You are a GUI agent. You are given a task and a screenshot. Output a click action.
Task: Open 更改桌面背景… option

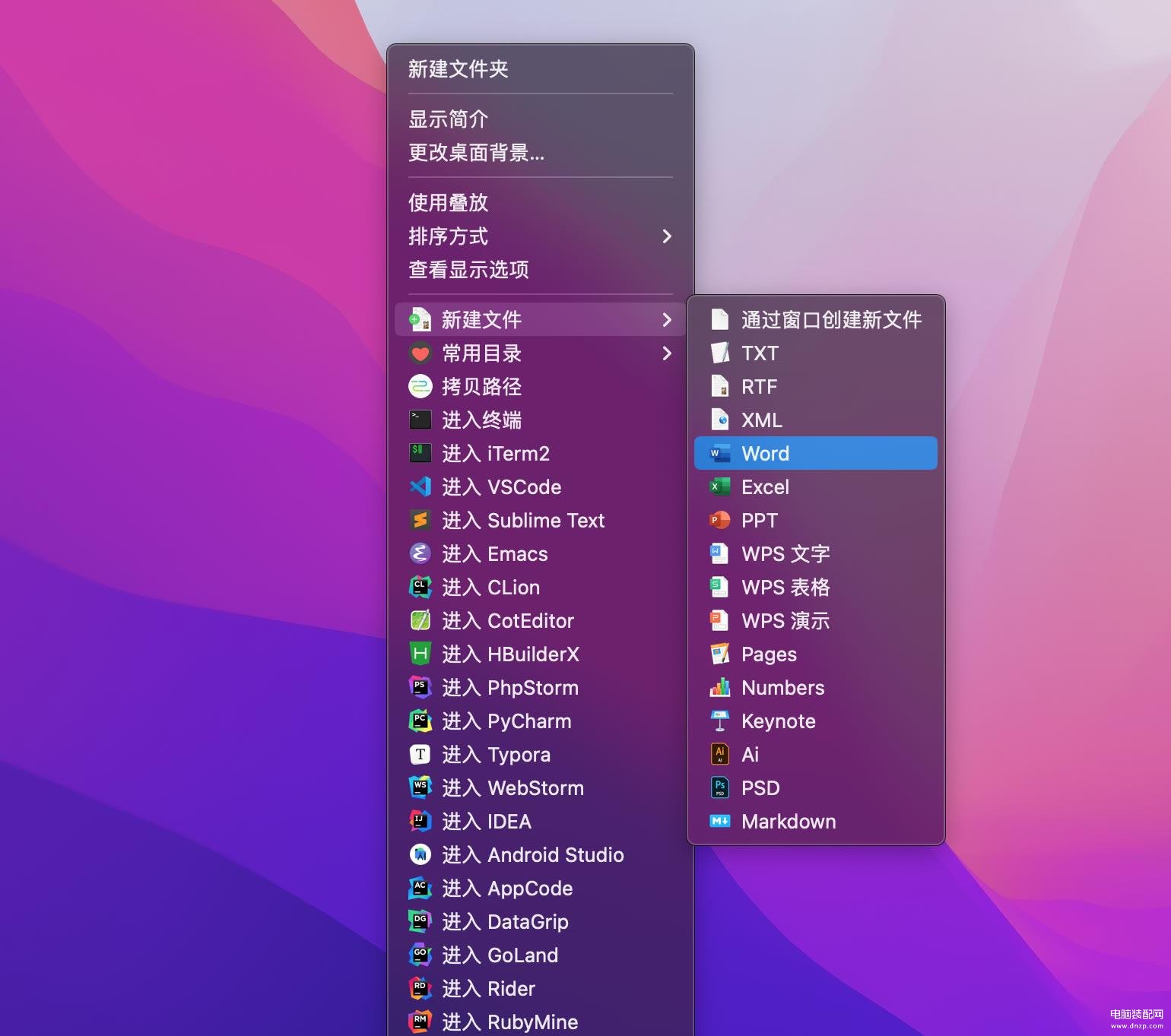541,153
